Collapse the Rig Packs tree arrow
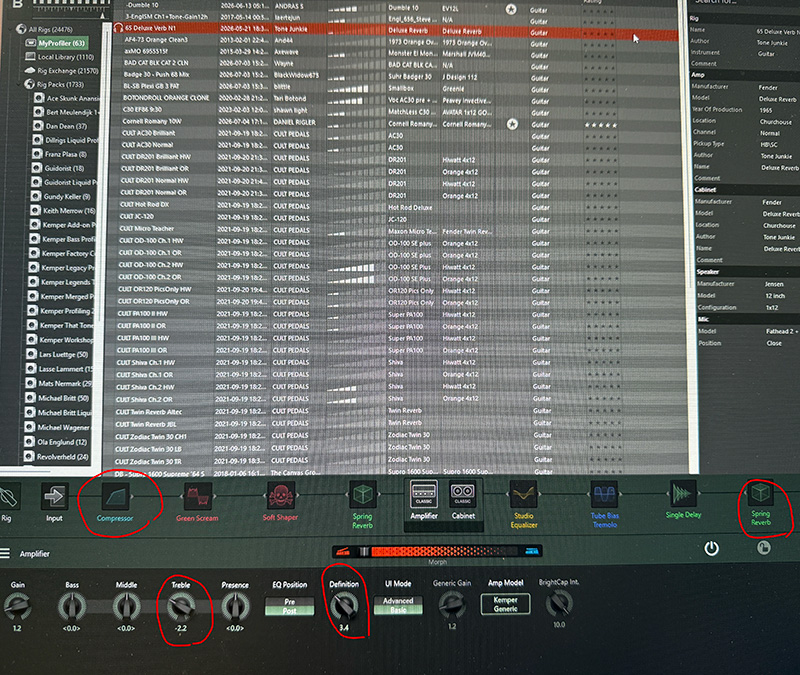The height and width of the screenshot is (675, 800). 20,84
